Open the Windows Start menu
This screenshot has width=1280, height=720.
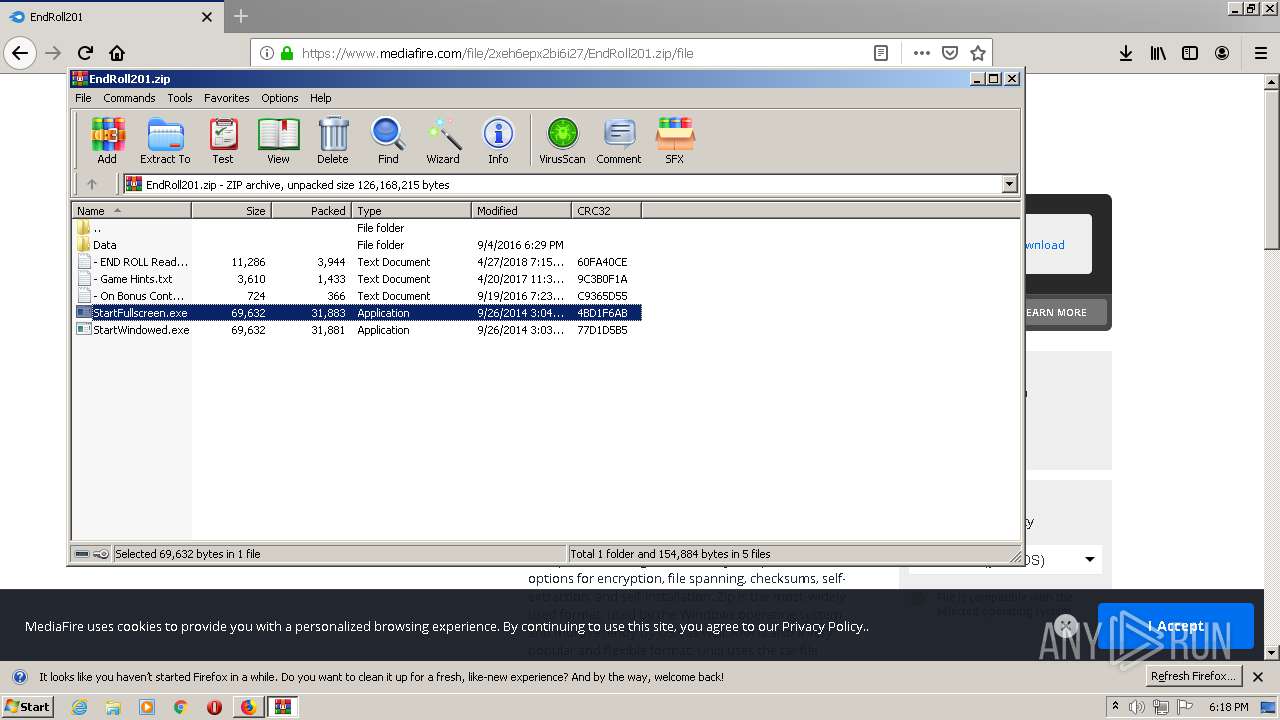pos(27,706)
